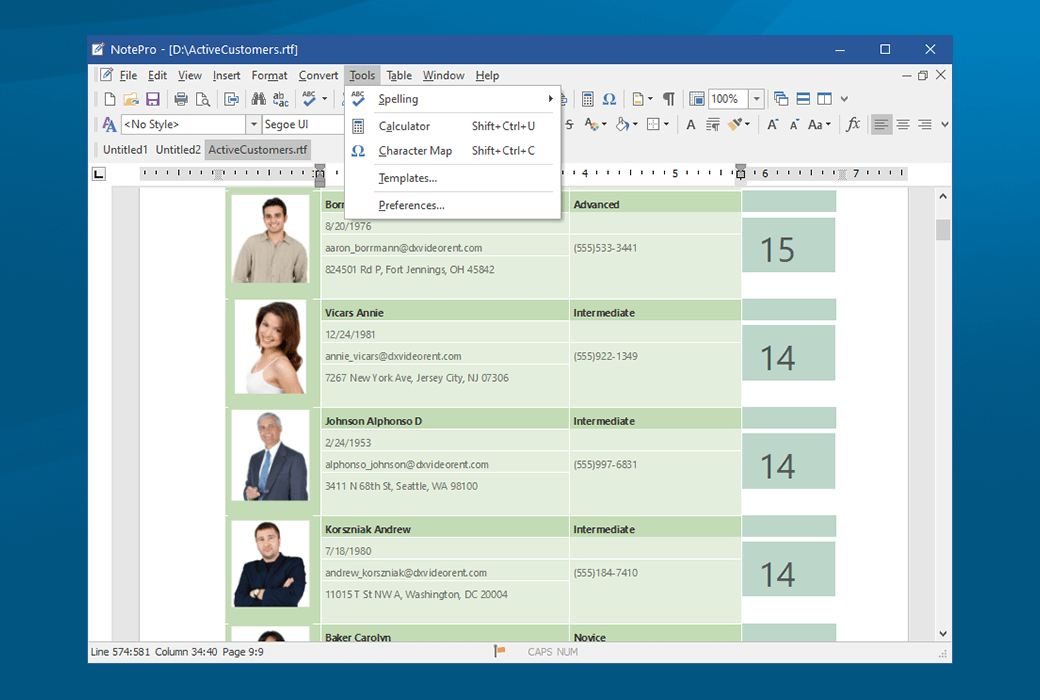The width and height of the screenshot is (1040, 700).
Task: Click the plain letter A font icon
Action: [690, 125]
